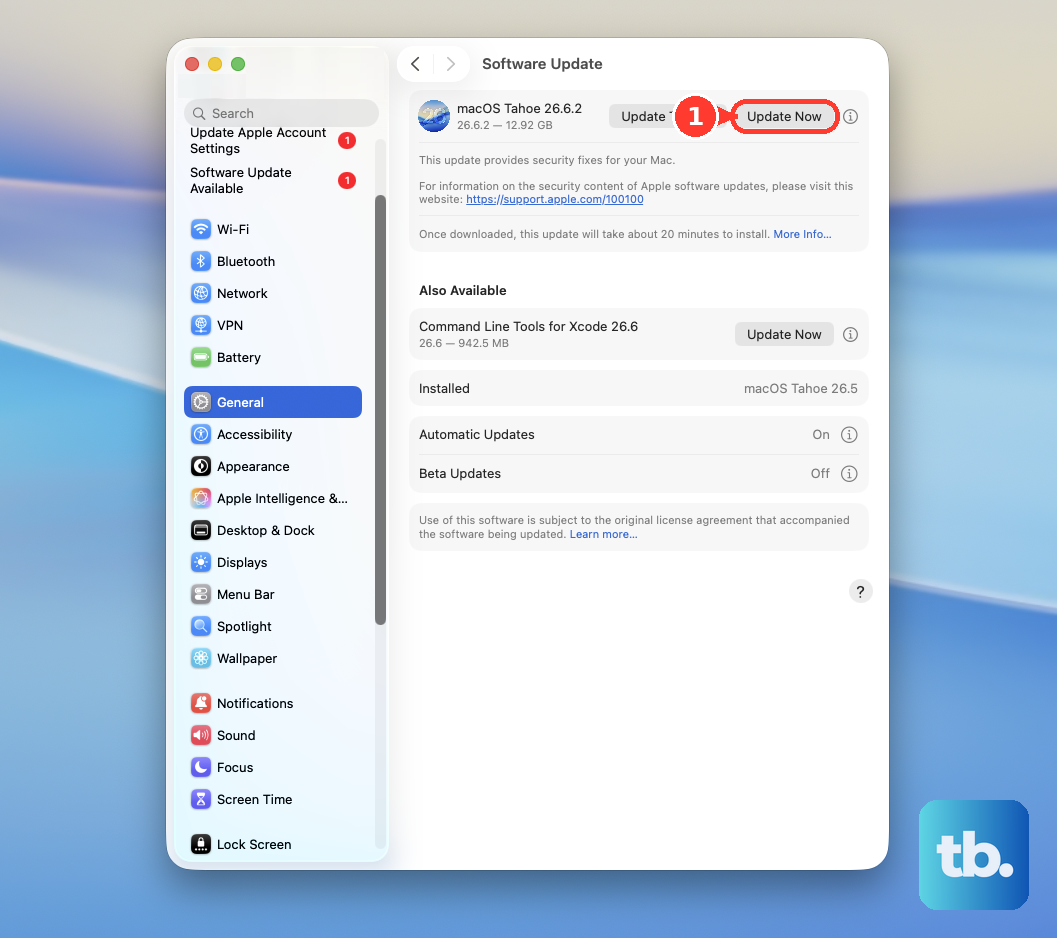Viewport: 1057px width, 938px height.
Task: Open Menu Bar settings
Action: [272, 594]
